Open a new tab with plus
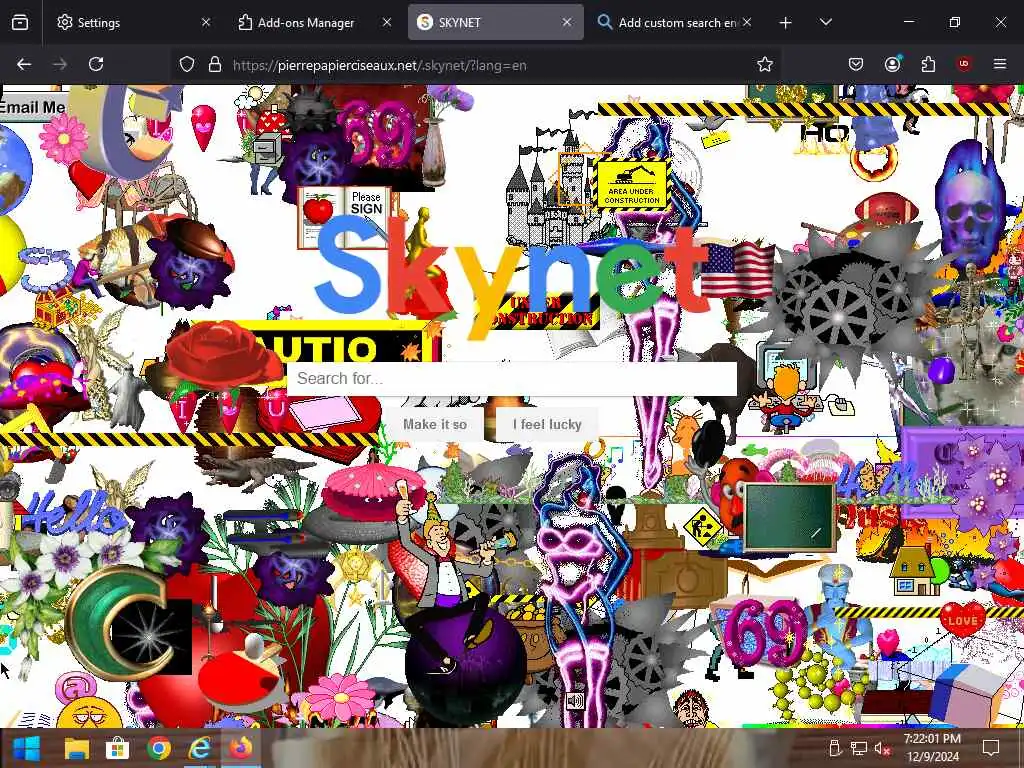The height and width of the screenshot is (768, 1024). click(786, 23)
